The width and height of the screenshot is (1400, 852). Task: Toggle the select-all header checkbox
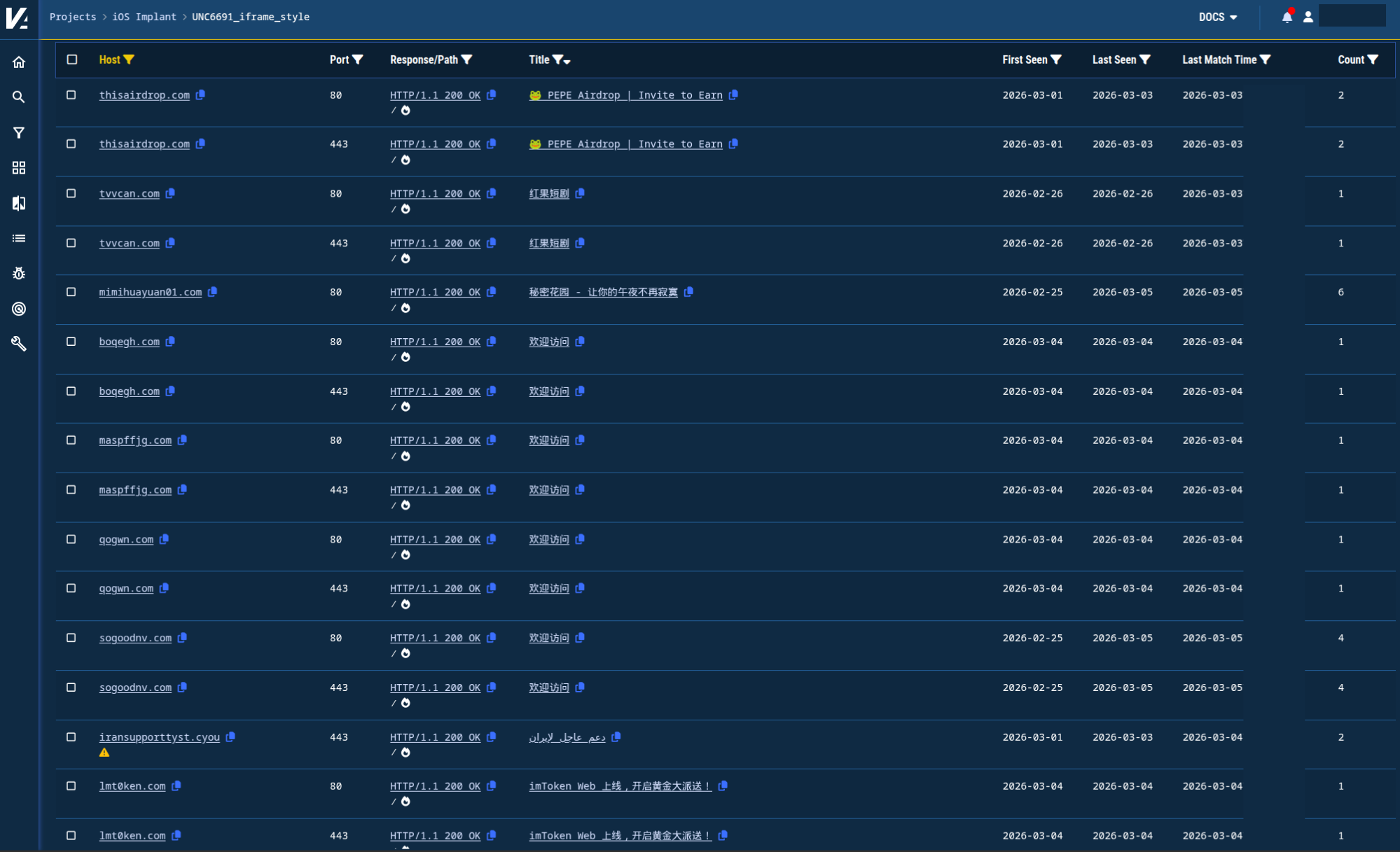click(x=72, y=60)
